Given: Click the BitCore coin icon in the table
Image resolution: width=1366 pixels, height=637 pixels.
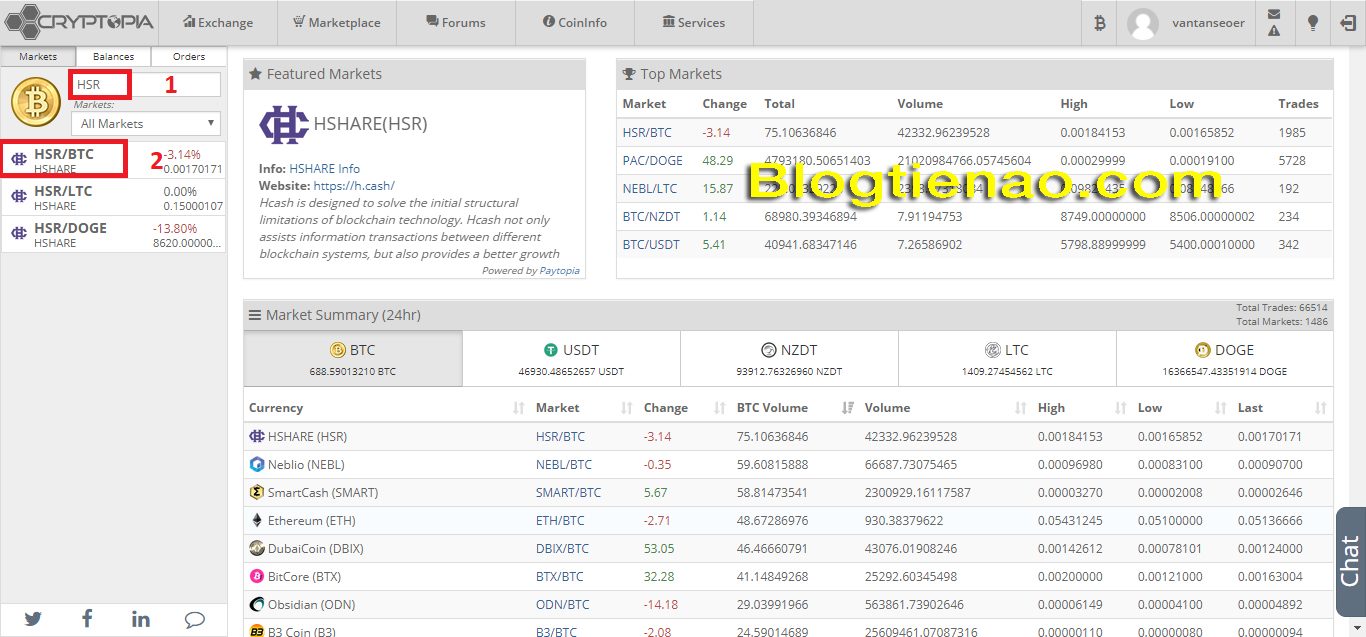Looking at the screenshot, I should click(x=257, y=576).
